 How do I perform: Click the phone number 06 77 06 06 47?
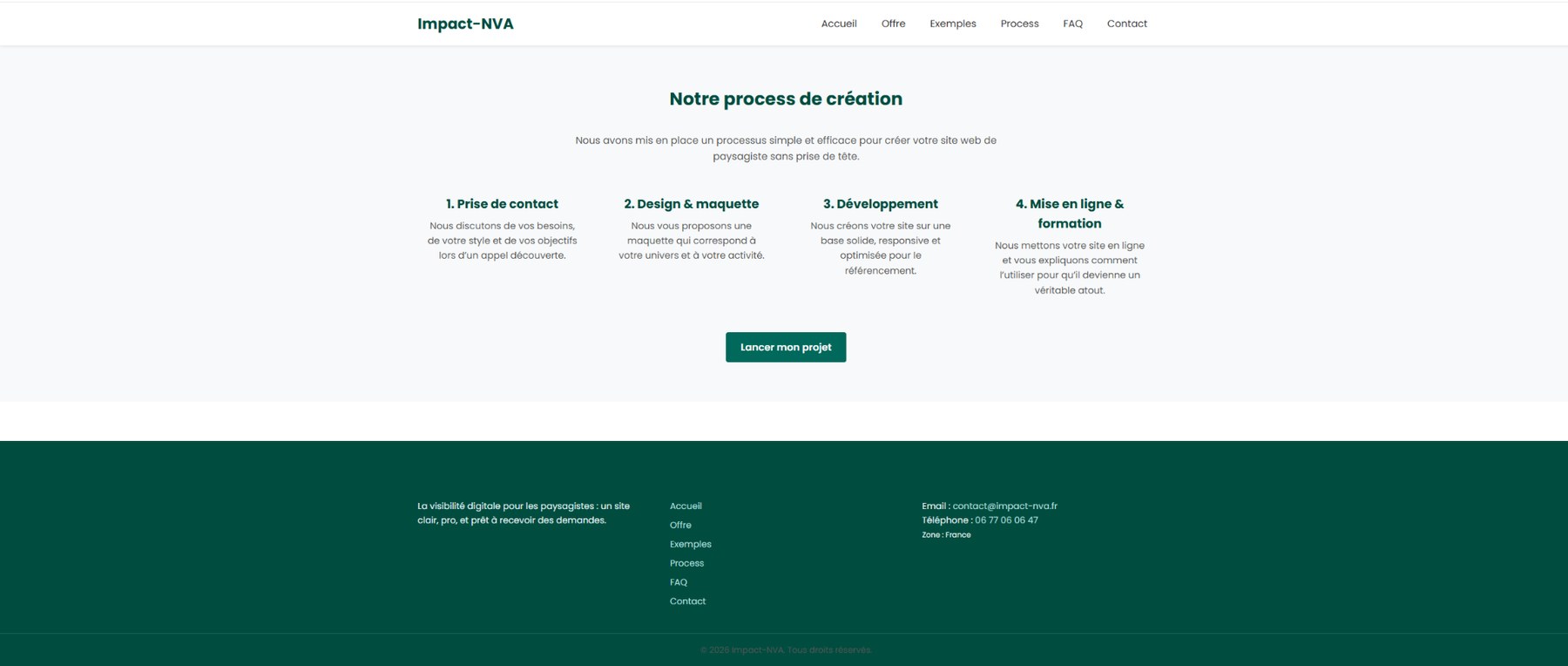coord(1006,520)
